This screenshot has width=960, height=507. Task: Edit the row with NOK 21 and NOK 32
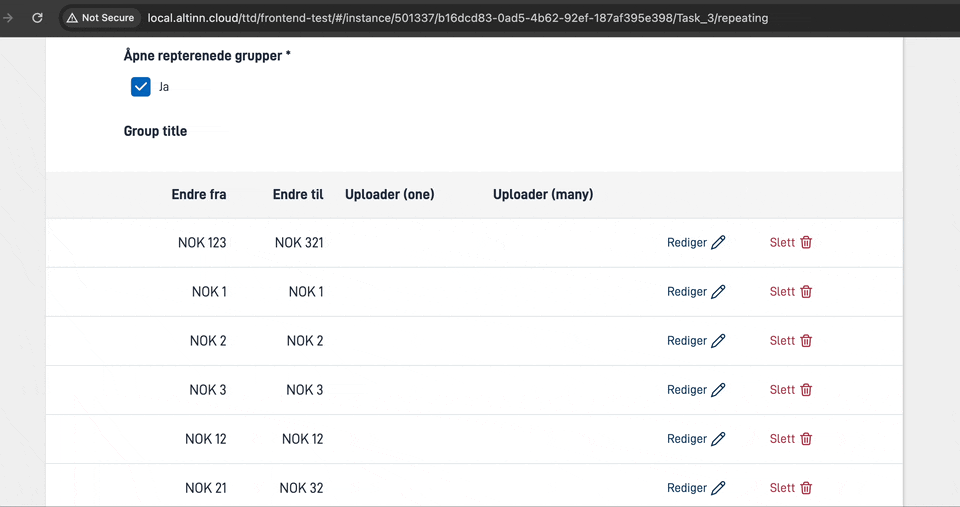696,488
